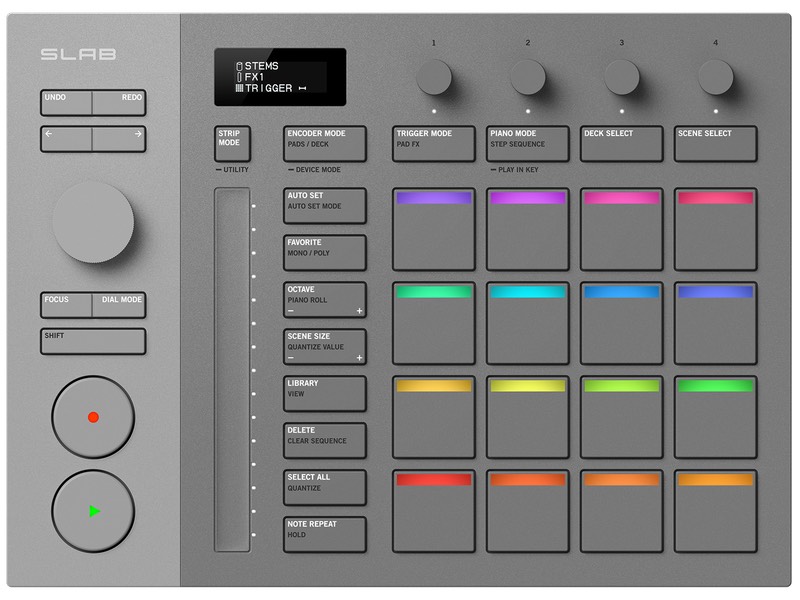The width and height of the screenshot is (800, 600).
Task: Select PIANO MODE for step sequencing
Action: 528,143
